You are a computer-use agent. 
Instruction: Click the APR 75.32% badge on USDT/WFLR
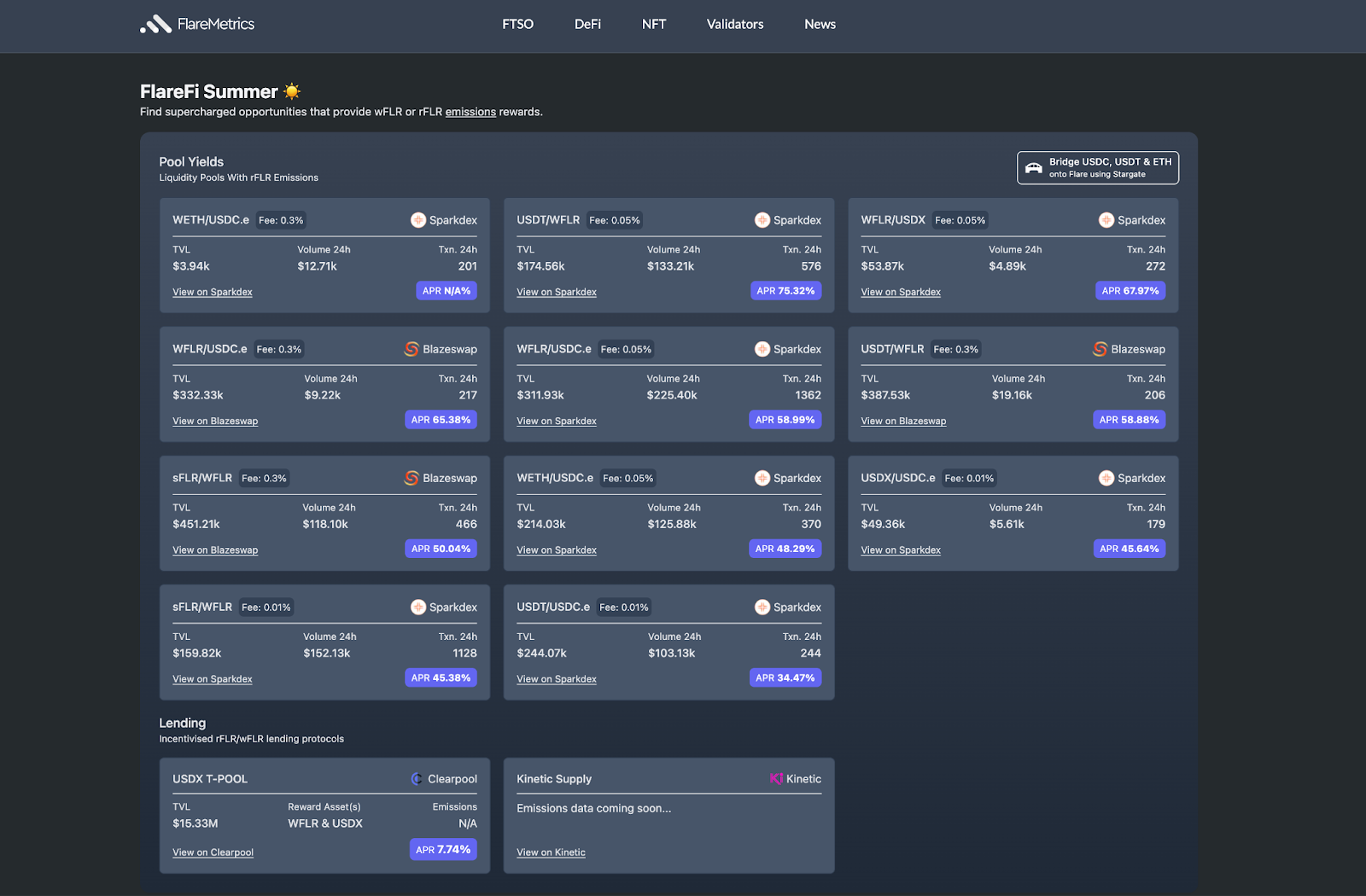coord(785,290)
